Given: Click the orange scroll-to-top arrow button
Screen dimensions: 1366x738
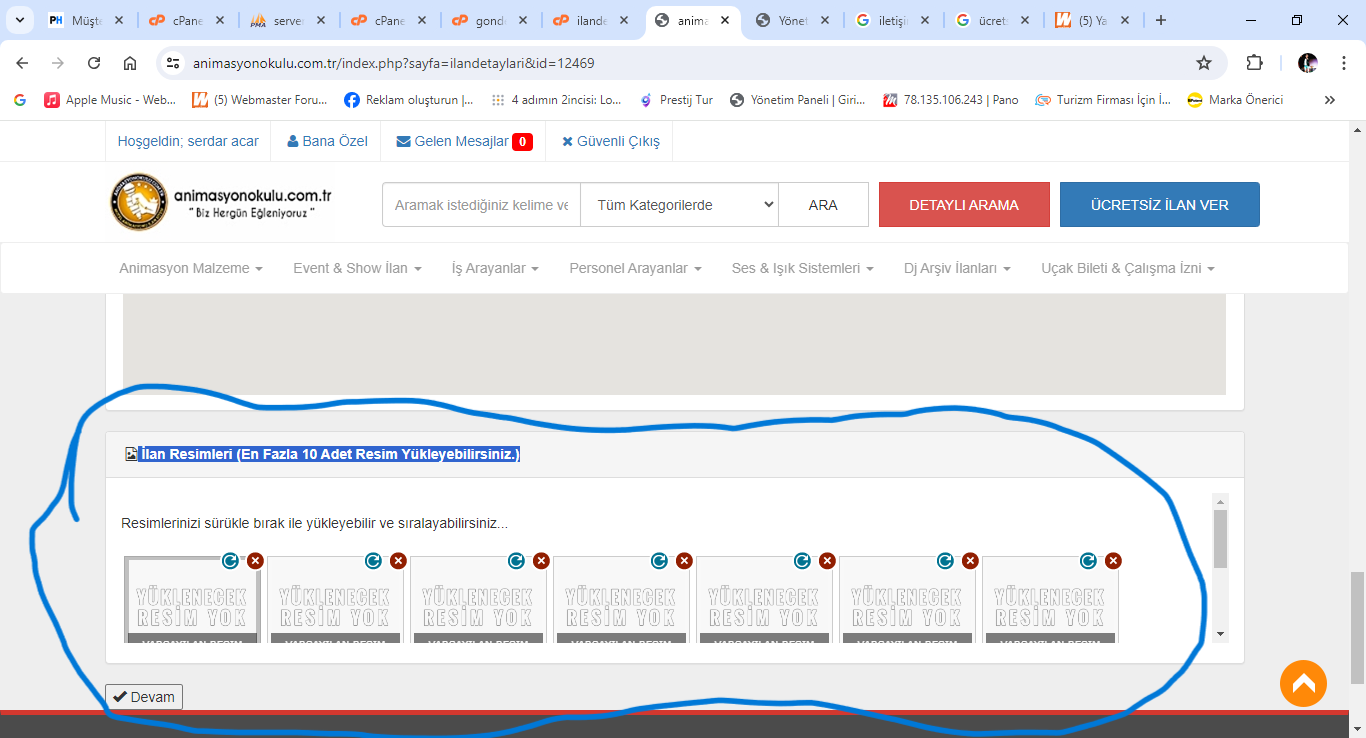Looking at the screenshot, I should [1303, 684].
